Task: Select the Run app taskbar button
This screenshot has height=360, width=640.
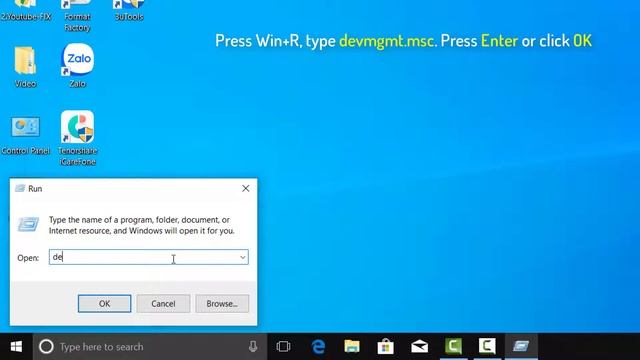Action: (x=521, y=347)
